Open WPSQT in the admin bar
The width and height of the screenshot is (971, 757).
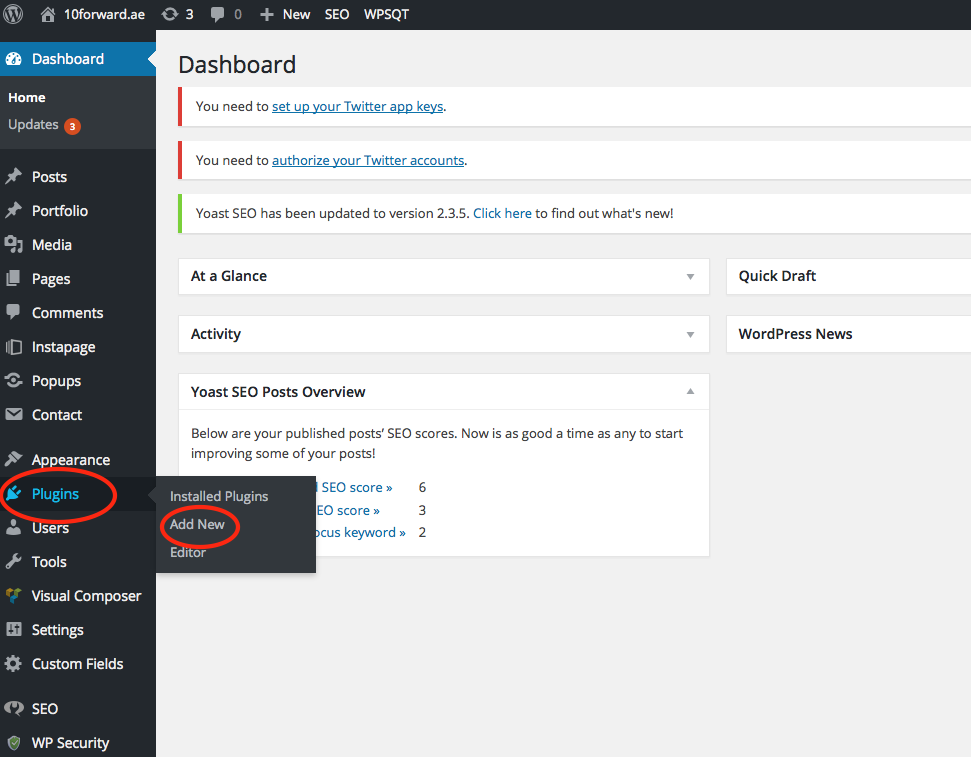[x=386, y=14]
